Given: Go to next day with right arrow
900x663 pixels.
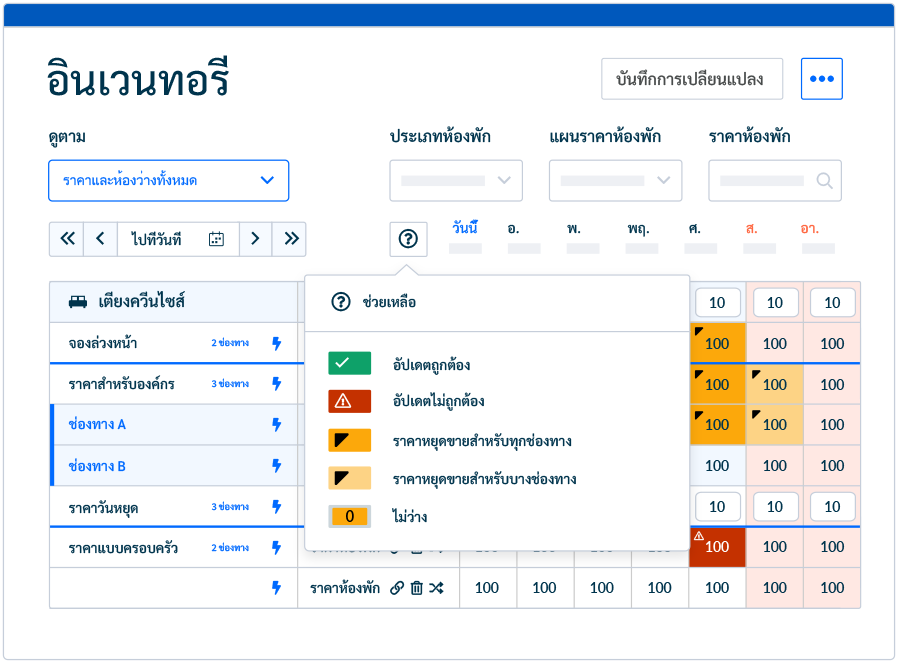Looking at the screenshot, I should point(255,239).
